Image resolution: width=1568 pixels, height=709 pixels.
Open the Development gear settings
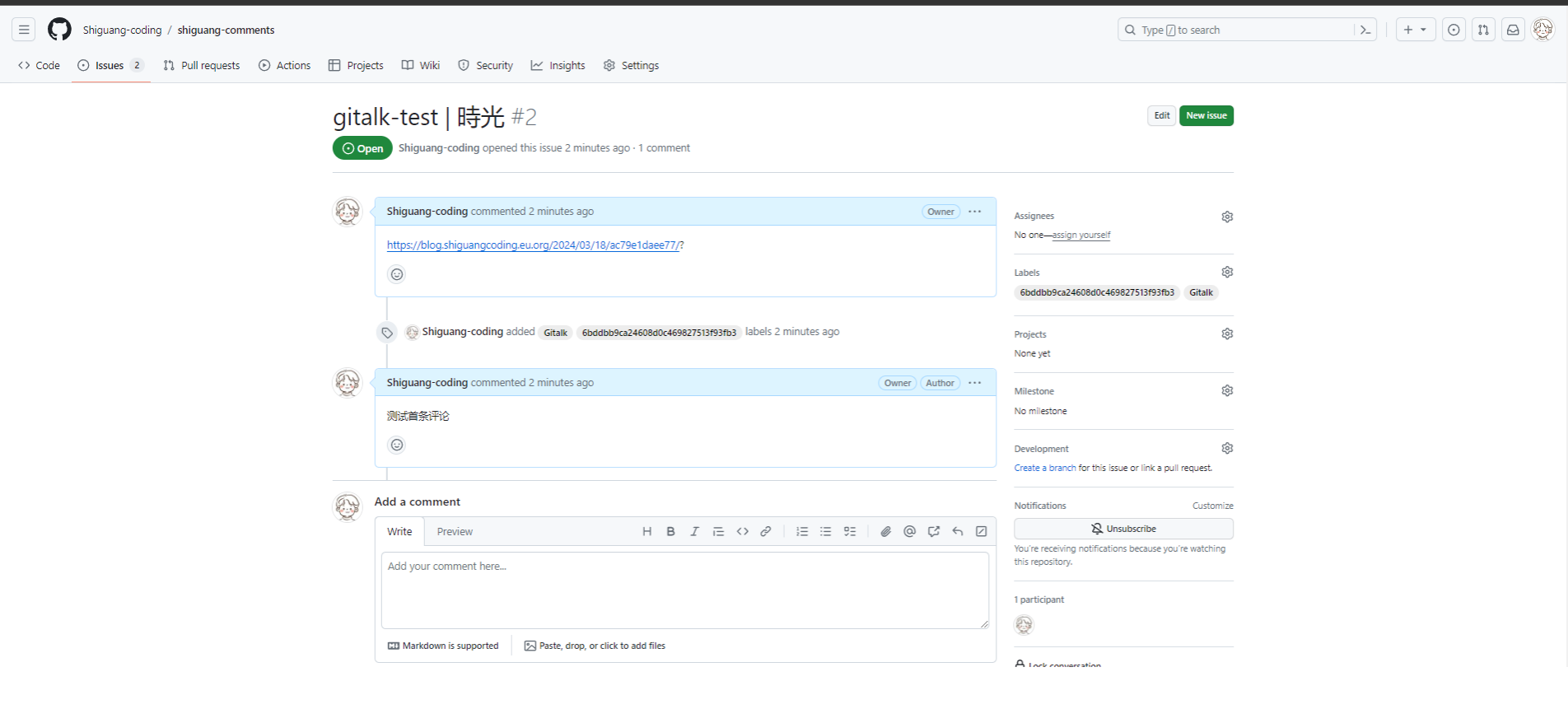point(1227,448)
